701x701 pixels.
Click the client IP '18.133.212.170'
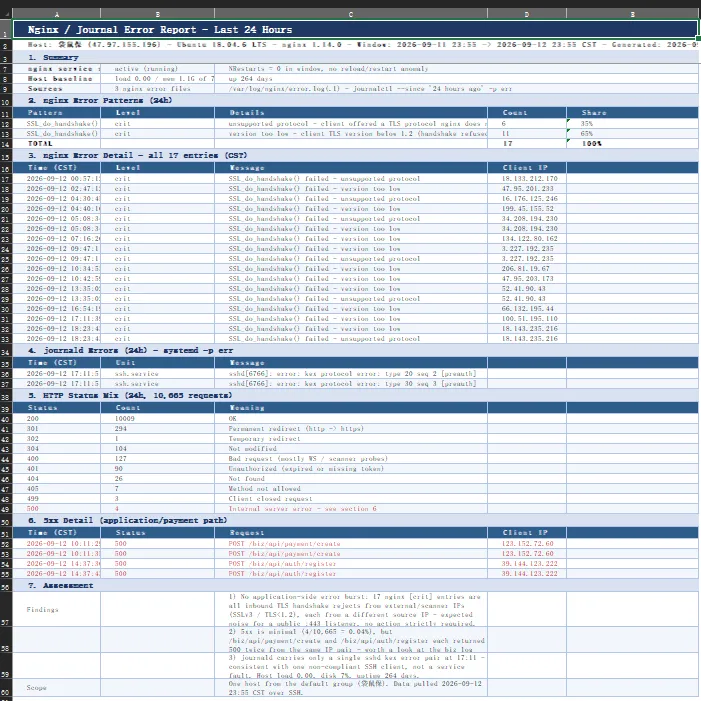[527, 178]
